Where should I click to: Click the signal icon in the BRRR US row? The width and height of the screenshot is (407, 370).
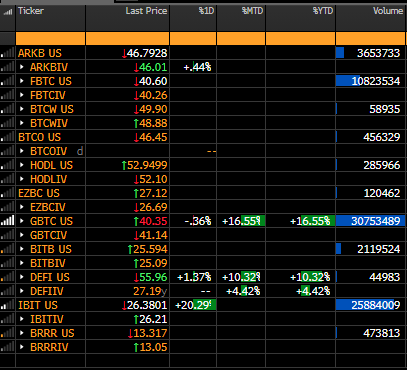(x=7, y=333)
